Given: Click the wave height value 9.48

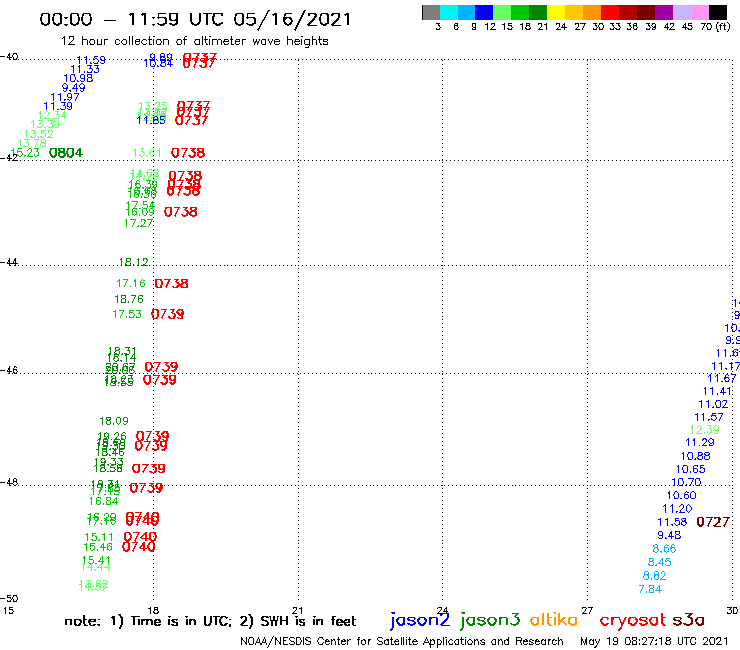Looking at the screenshot, I should [x=669, y=535].
